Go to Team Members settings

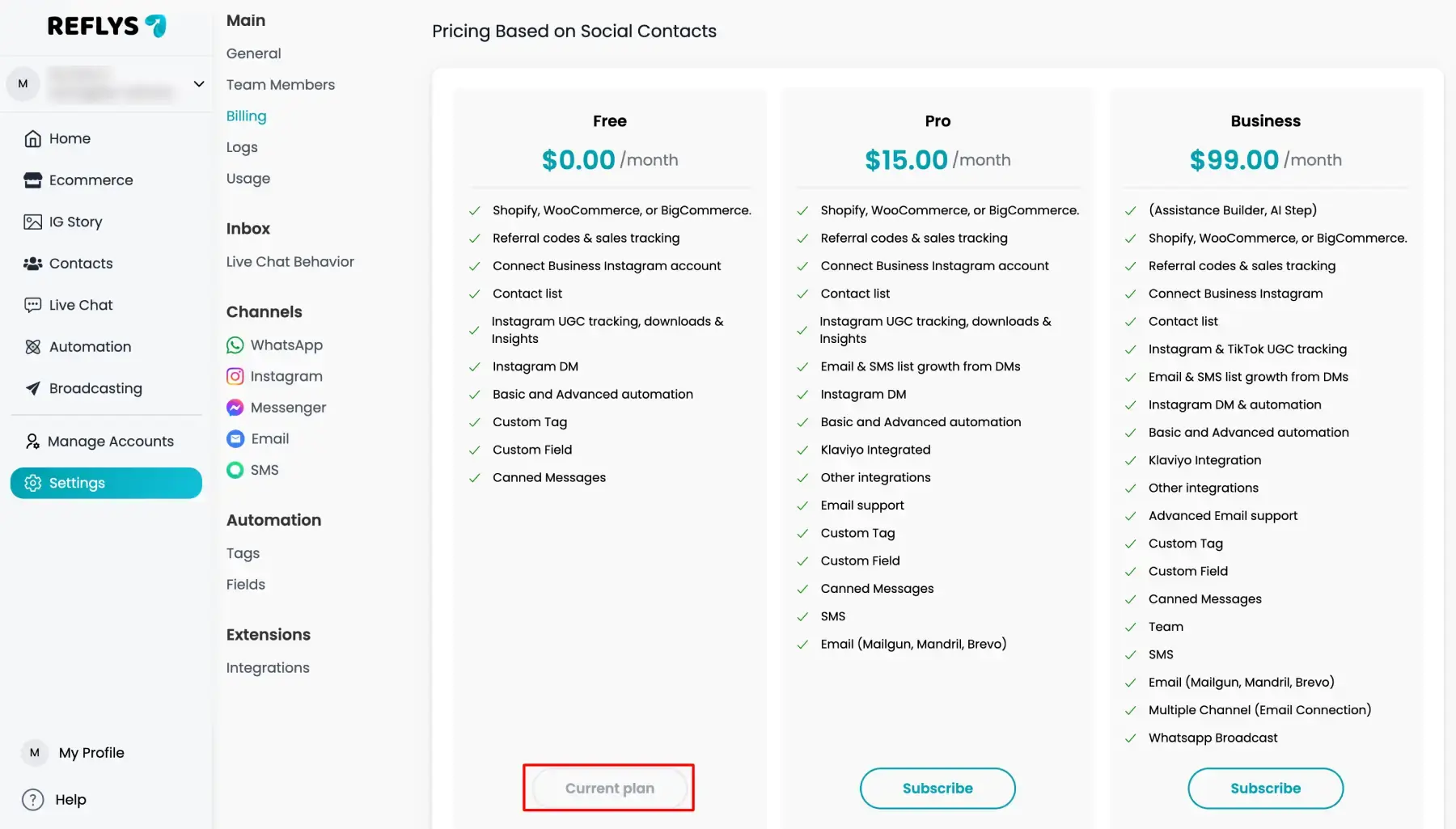coord(280,85)
